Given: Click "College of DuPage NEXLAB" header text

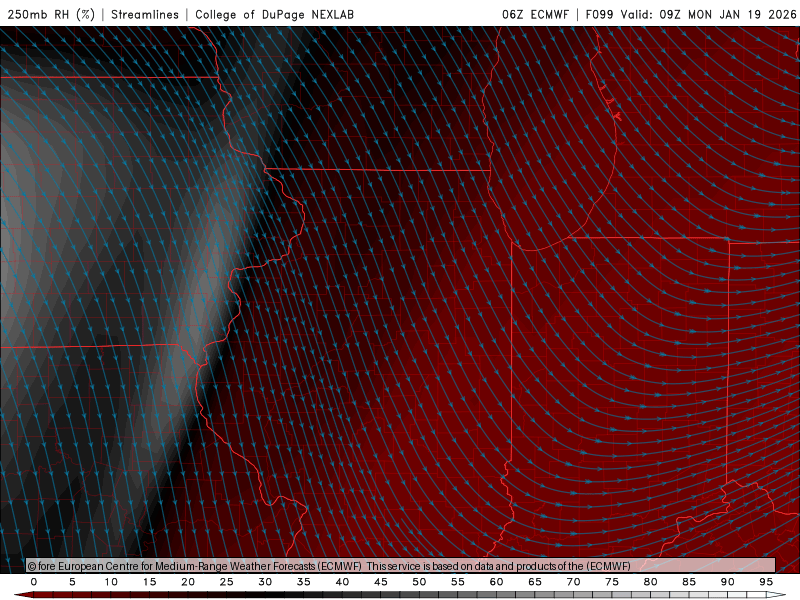Looking at the screenshot, I should [274, 14].
